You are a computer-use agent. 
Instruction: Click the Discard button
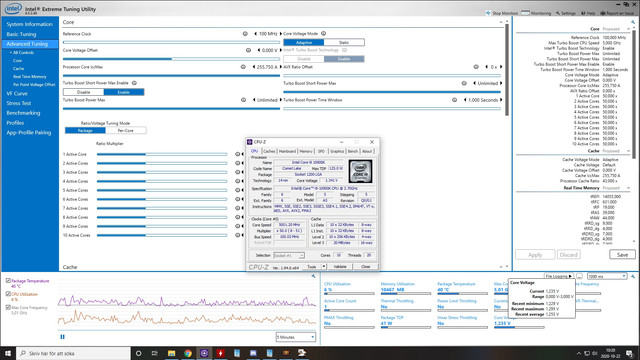[569, 255]
